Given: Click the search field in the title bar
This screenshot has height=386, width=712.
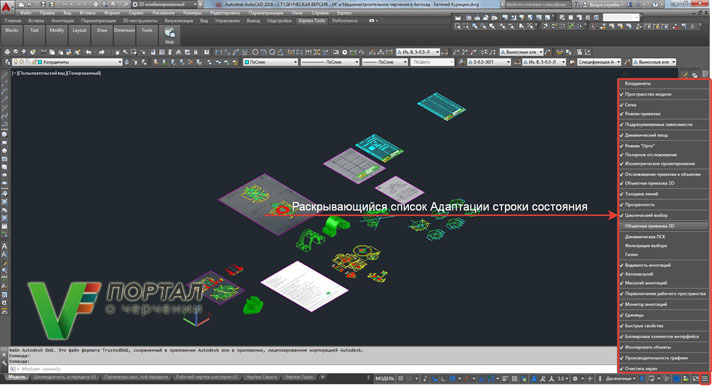Looking at the screenshot, I should click(539, 4).
